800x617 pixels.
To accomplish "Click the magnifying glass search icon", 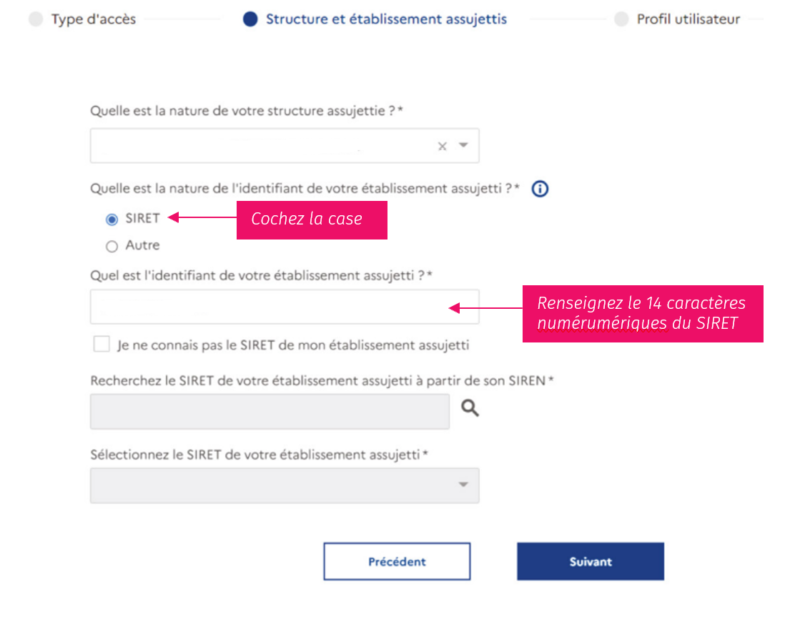I will tap(469, 407).
